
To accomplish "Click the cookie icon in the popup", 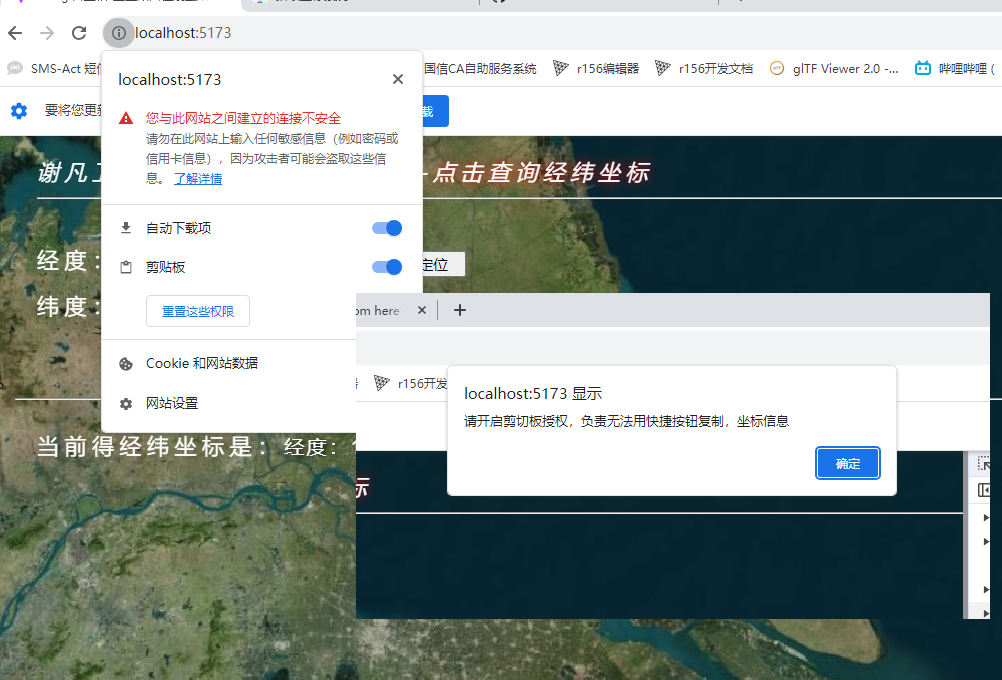I will 126,364.
